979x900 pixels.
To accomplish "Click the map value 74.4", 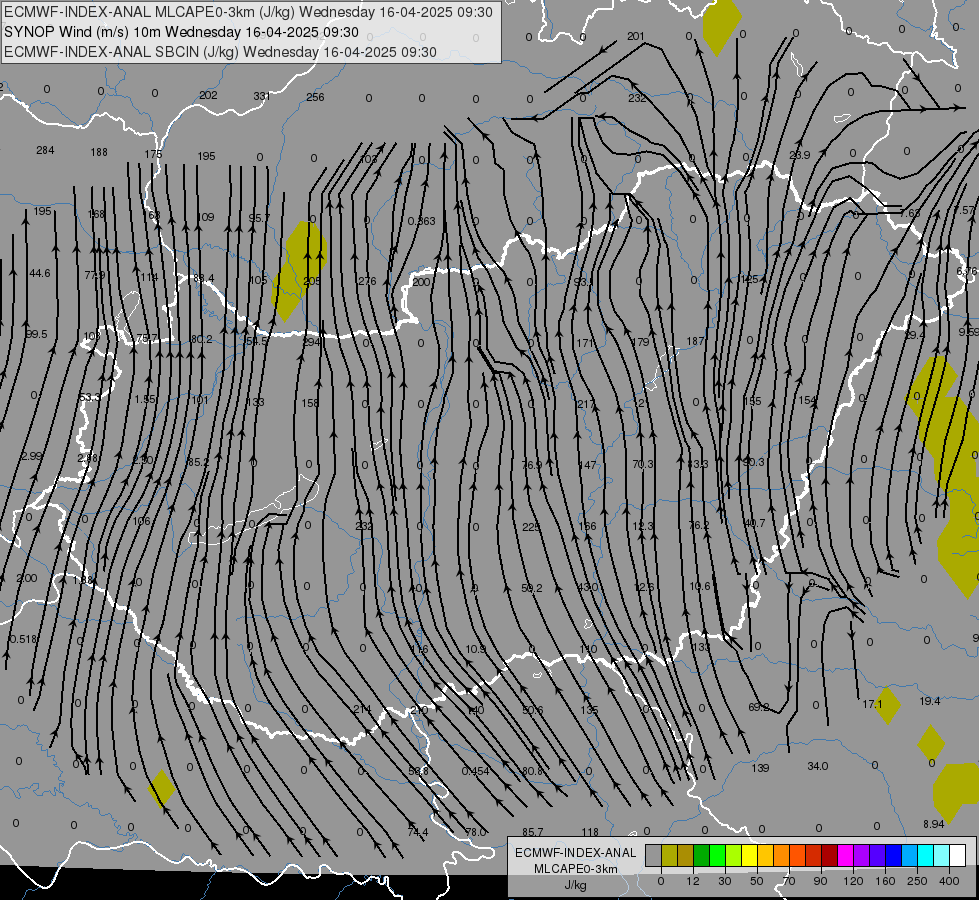I will click(x=418, y=832).
